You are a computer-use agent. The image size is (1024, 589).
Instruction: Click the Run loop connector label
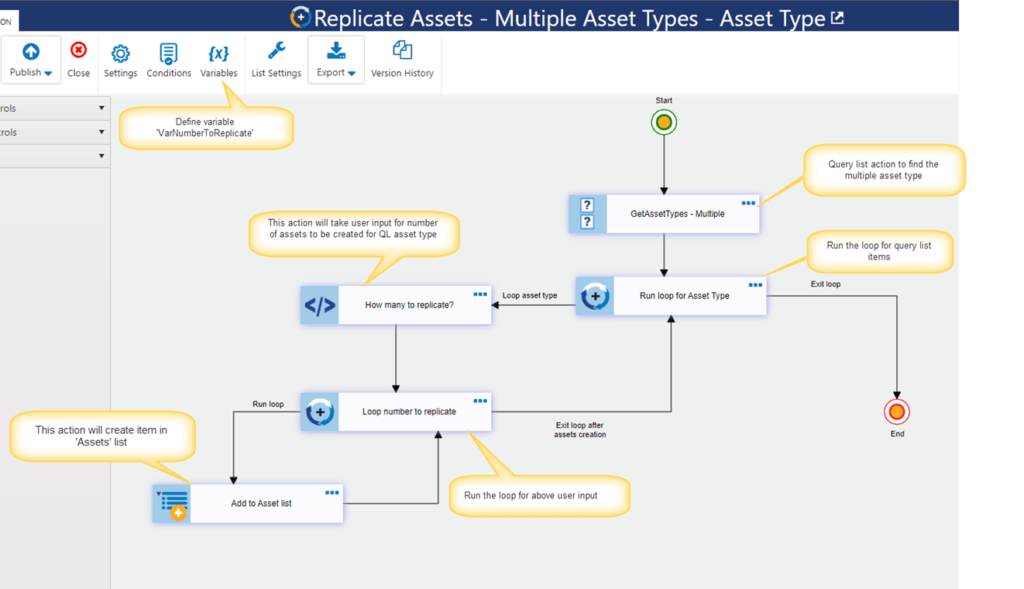[x=268, y=404]
